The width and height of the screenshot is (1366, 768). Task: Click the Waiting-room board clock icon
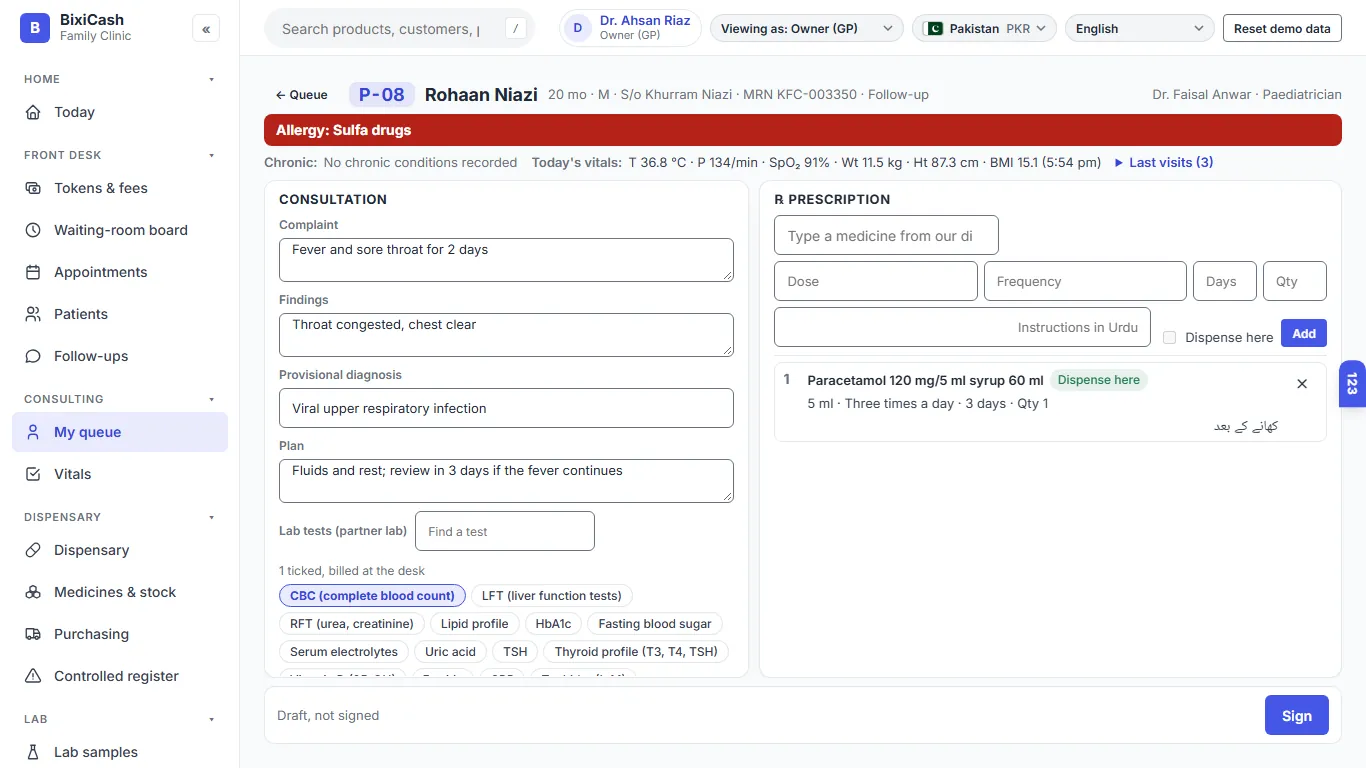coord(33,230)
